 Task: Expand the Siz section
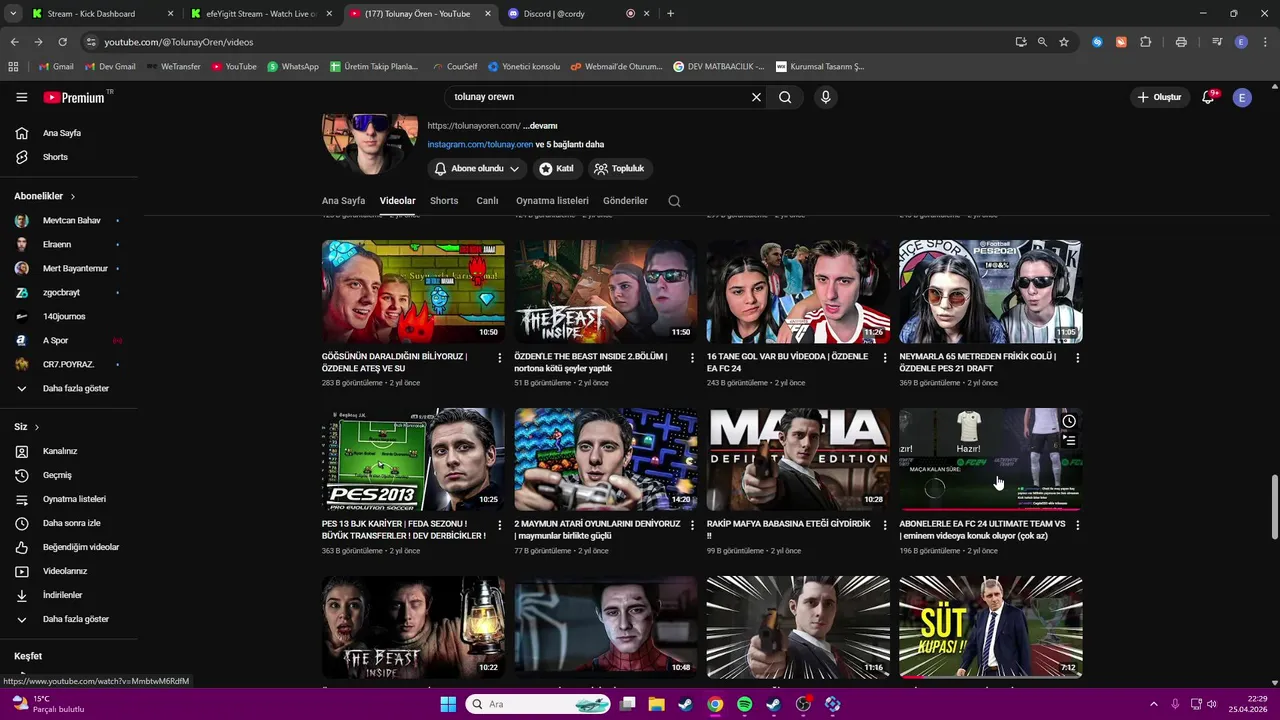coord(27,427)
